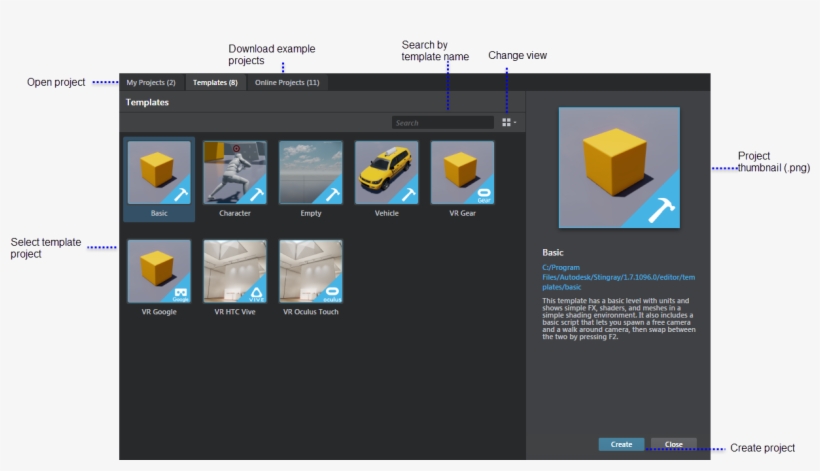Image resolution: width=820 pixels, height=471 pixels.
Task: Open the Basic template folder path link
Action: (x=618, y=277)
